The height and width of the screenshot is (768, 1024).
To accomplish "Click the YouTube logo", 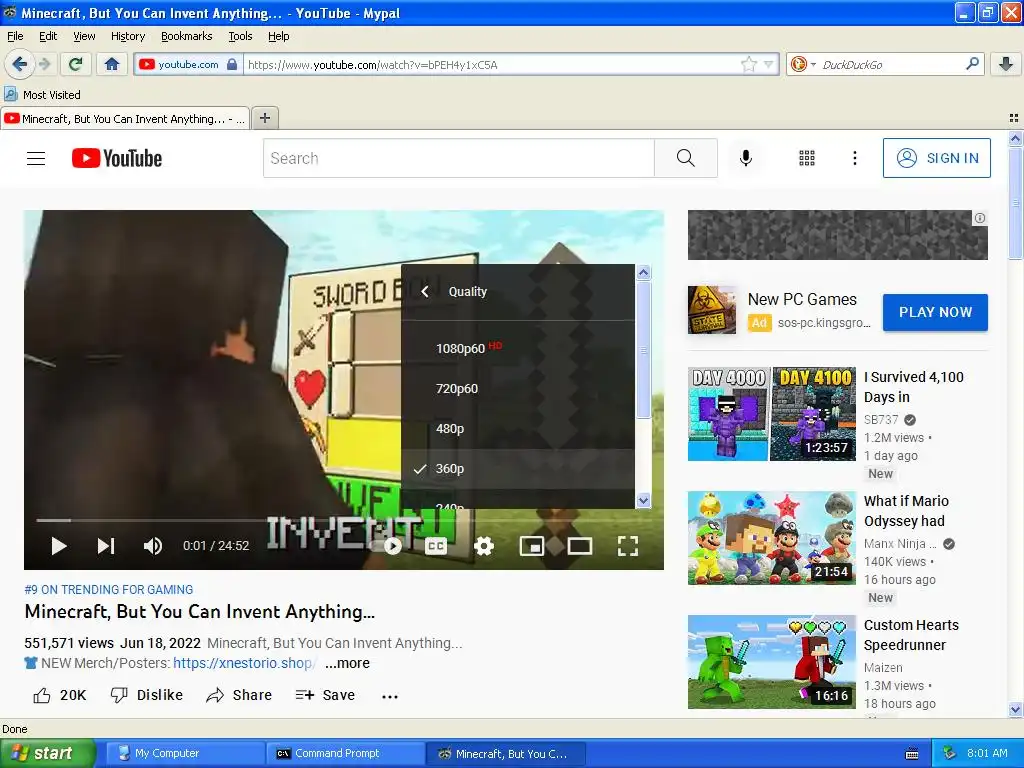I will [x=117, y=158].
